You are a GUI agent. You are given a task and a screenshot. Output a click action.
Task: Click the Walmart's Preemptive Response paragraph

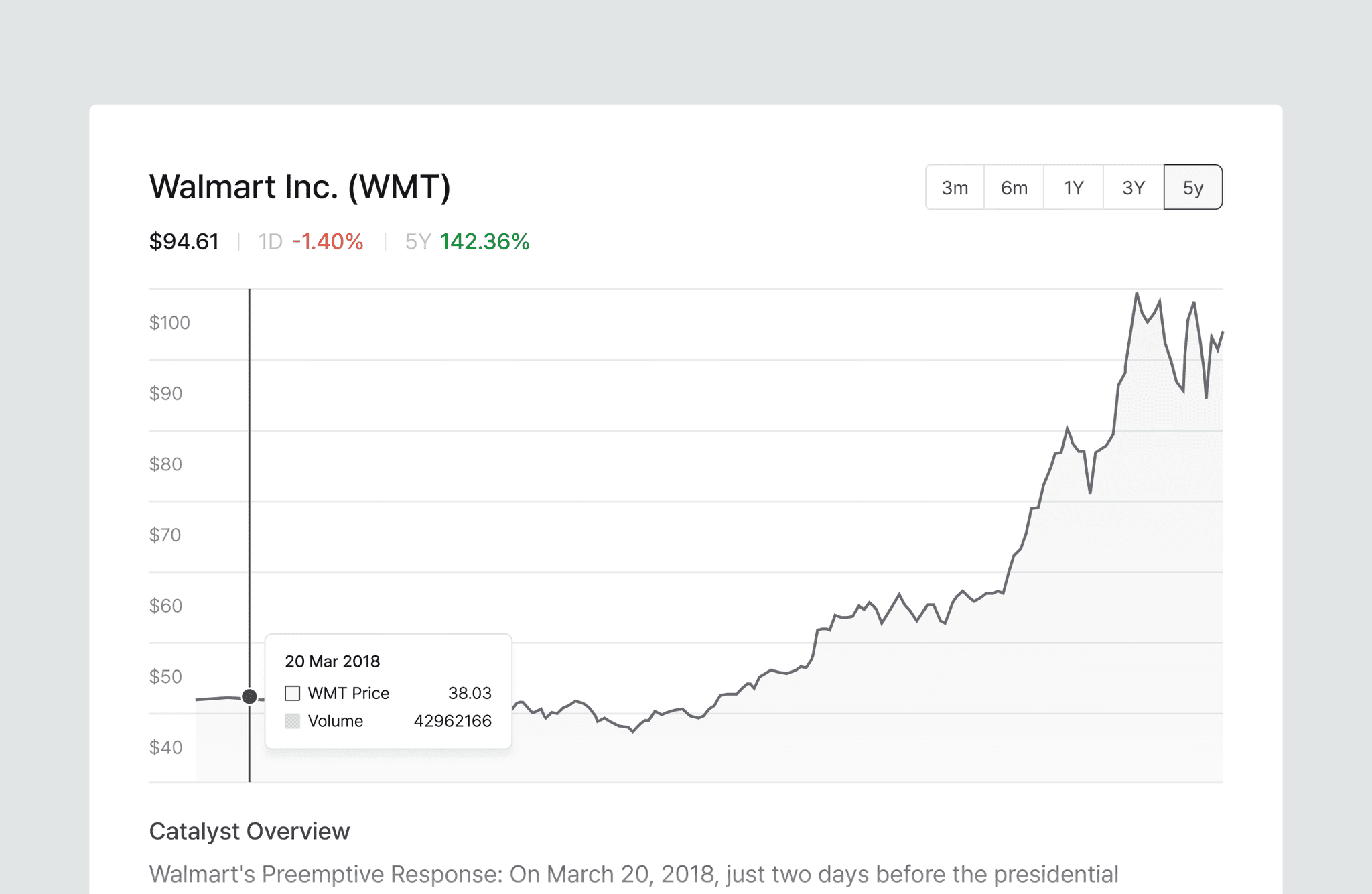[x=634, y=875]
